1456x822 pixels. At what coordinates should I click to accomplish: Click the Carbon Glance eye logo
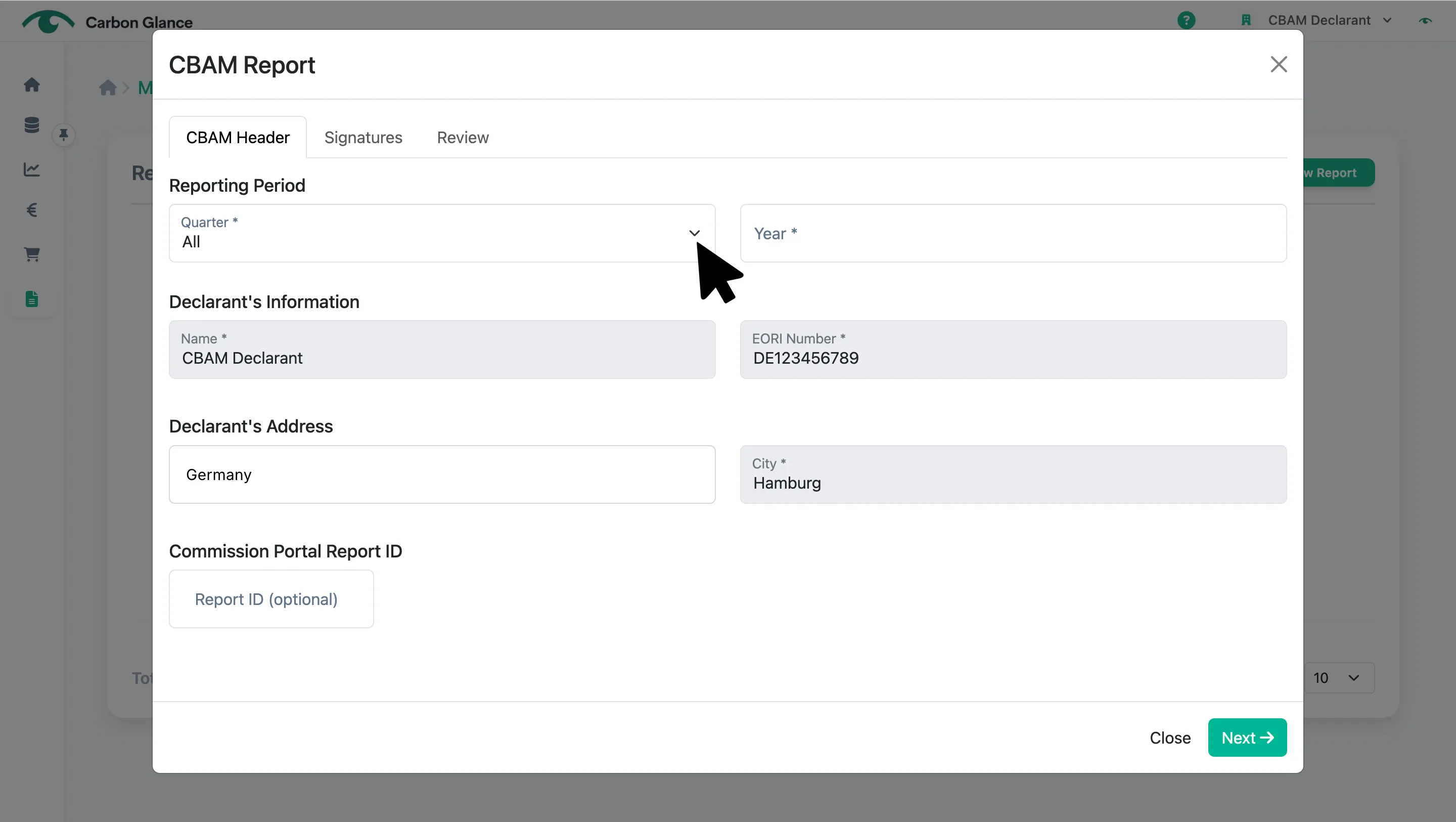tap(48, 22)
